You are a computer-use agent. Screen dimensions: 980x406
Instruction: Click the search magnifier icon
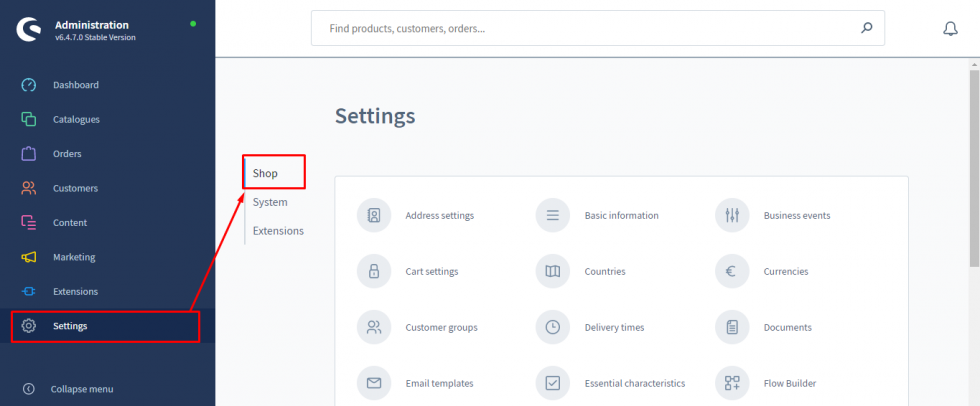(x=866, y=29)
